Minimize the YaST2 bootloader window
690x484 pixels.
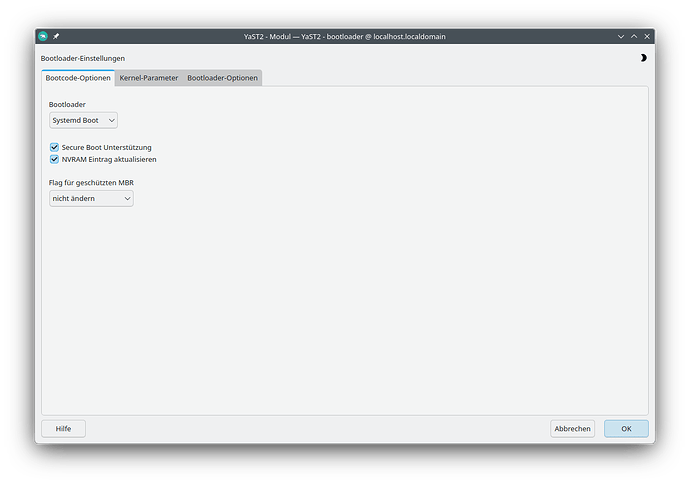tap(621, 37)
